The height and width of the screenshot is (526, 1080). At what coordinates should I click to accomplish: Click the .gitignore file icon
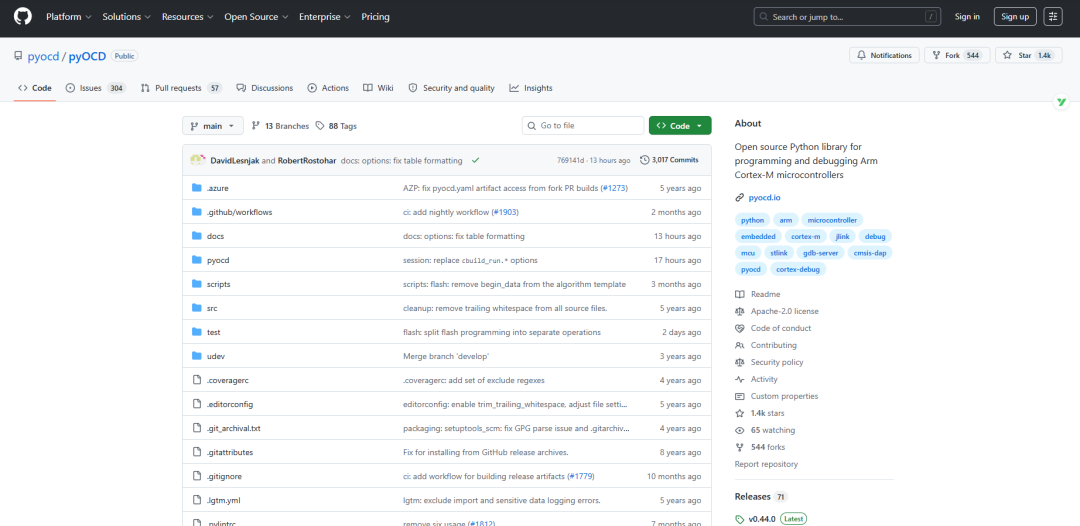click(196, 476)
